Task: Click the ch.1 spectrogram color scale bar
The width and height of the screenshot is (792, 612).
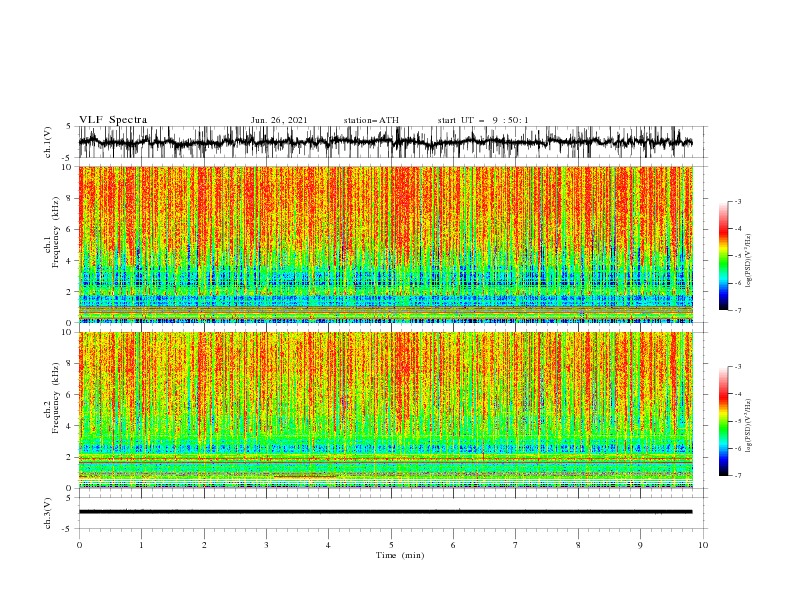Action: (723, 256)
